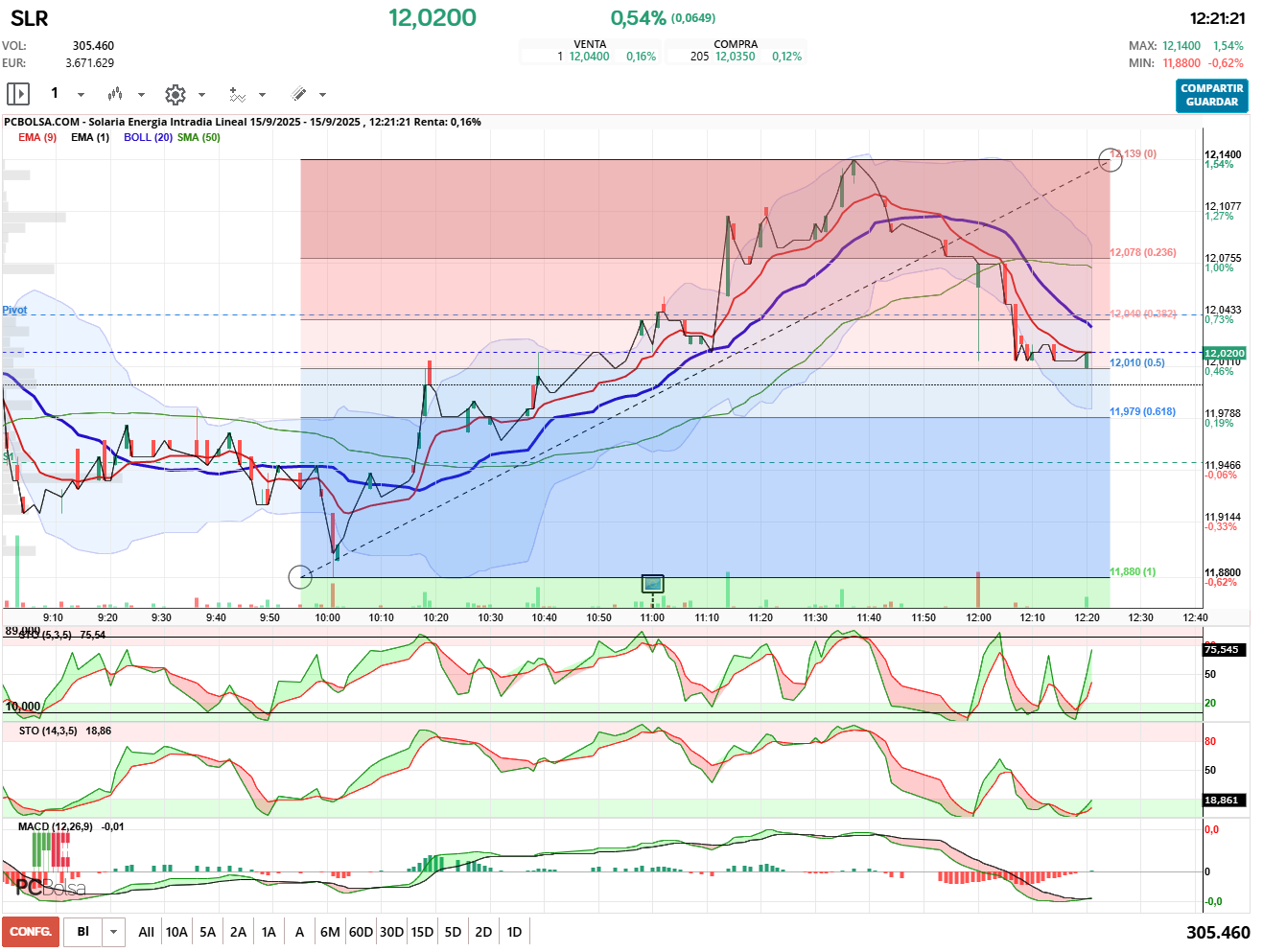Screen dimensions: 1263x952
Task: Select the 60D time range
Action: click(x=361, y=932)
